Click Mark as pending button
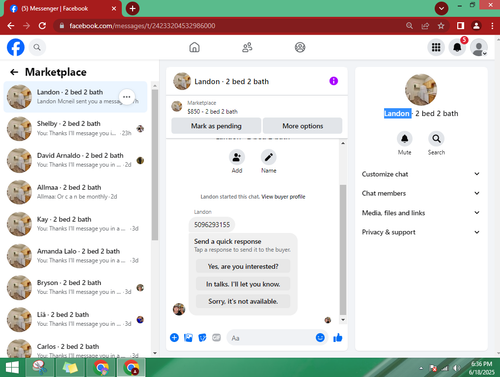 (216, 126)
